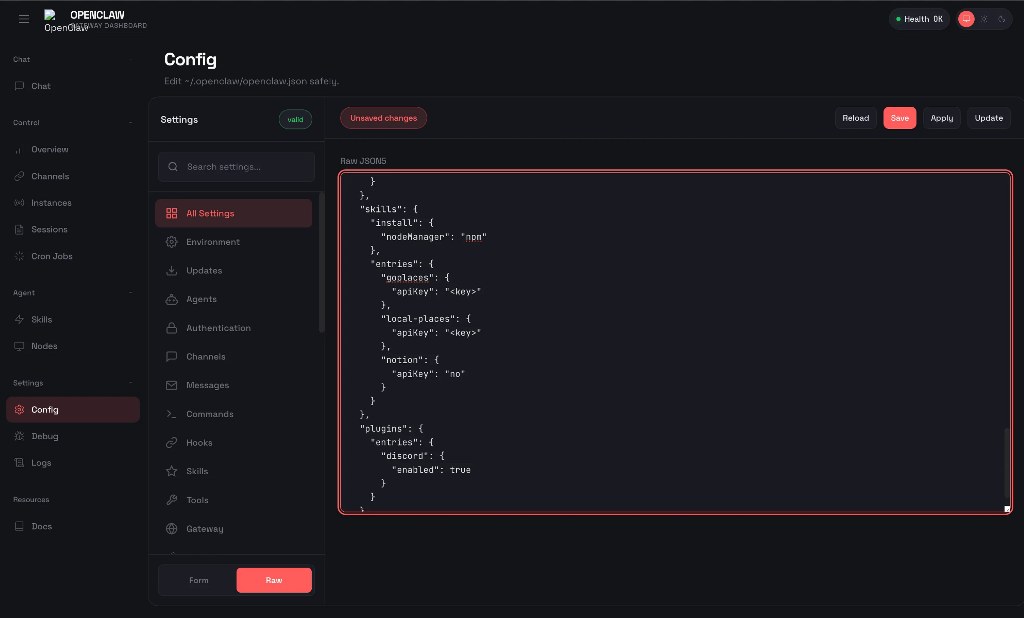This screenshot has width=1024, height=618.
Task: Switch theme to light mode
Action: [984, 19]
